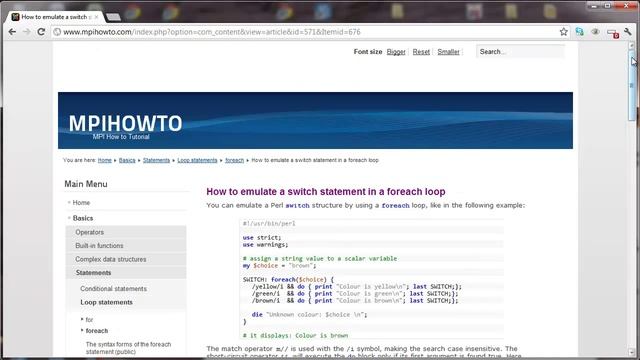Open Statements in the breadcrumb trail
Viewport: 640px width, 360px height.
(156, 160)
